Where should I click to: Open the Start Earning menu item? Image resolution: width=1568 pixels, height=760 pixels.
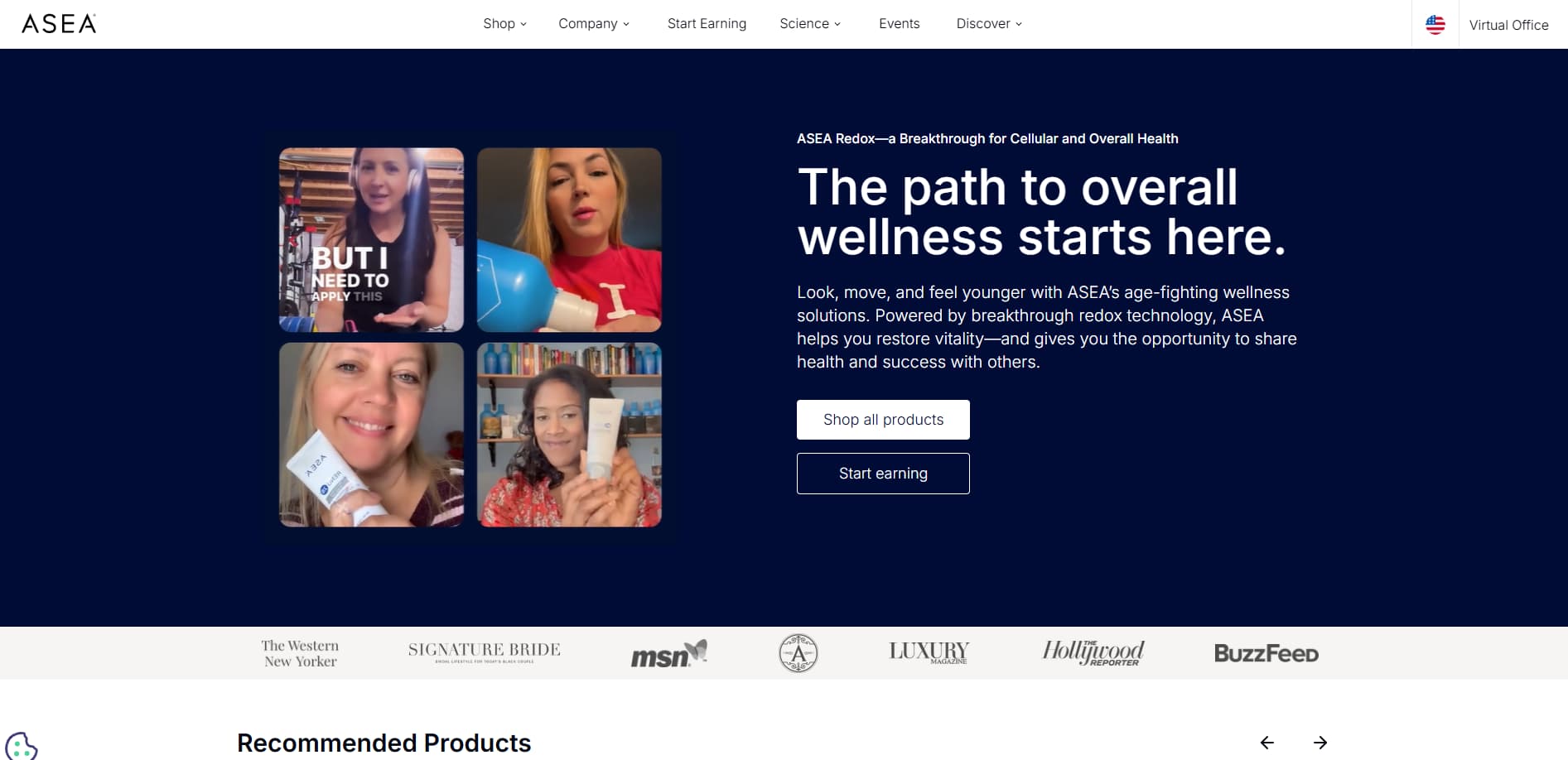click(x=707, y=23)
